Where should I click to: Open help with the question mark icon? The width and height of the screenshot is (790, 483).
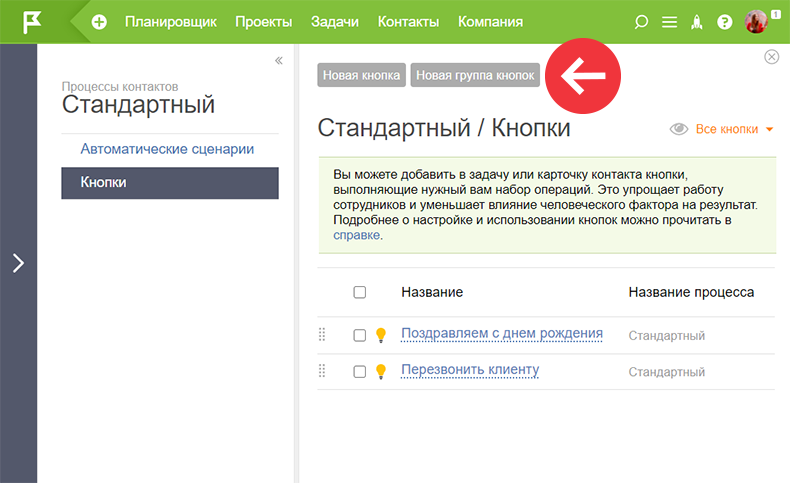pyautogui.click(x=725, y=22)
